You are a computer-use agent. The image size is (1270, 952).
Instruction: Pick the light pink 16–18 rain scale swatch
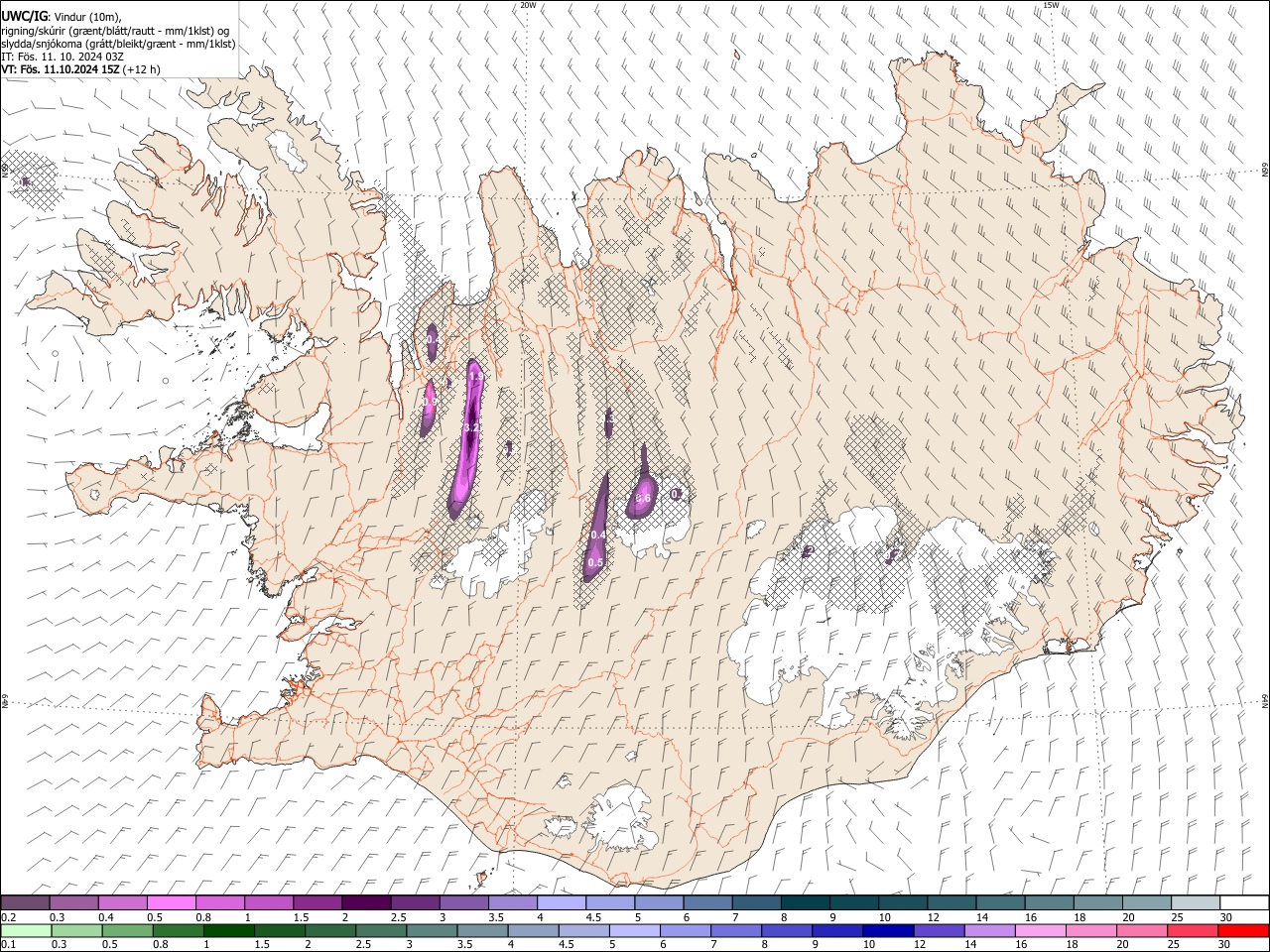tap(1042, 930)
